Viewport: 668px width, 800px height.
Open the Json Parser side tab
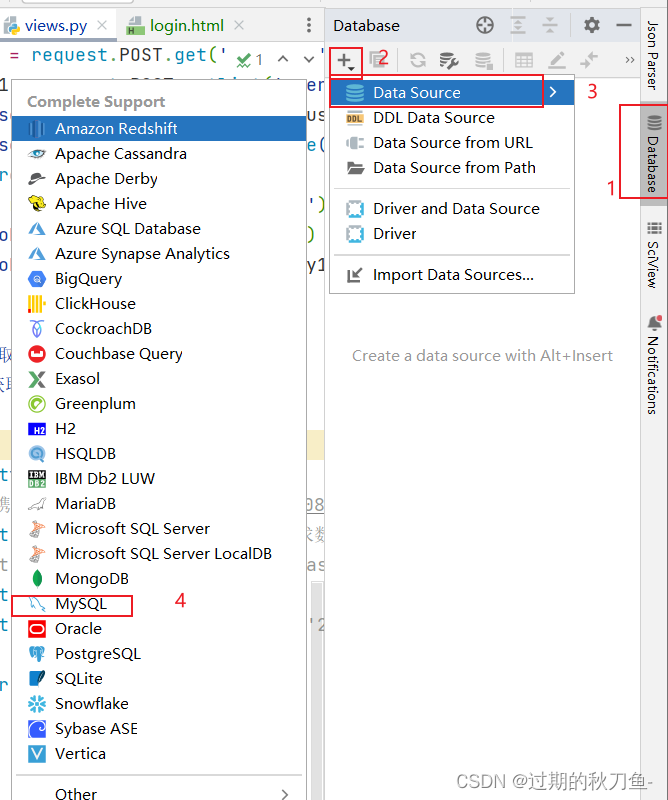coord(653,55)
